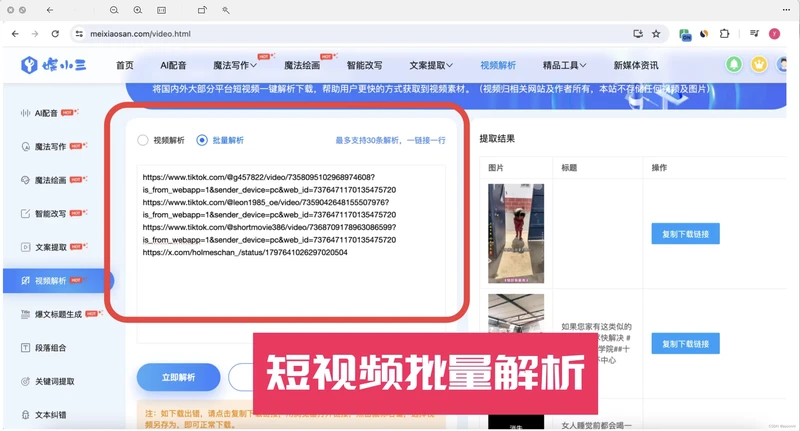Select the 视频解析 radio button

tap(143, 140)
